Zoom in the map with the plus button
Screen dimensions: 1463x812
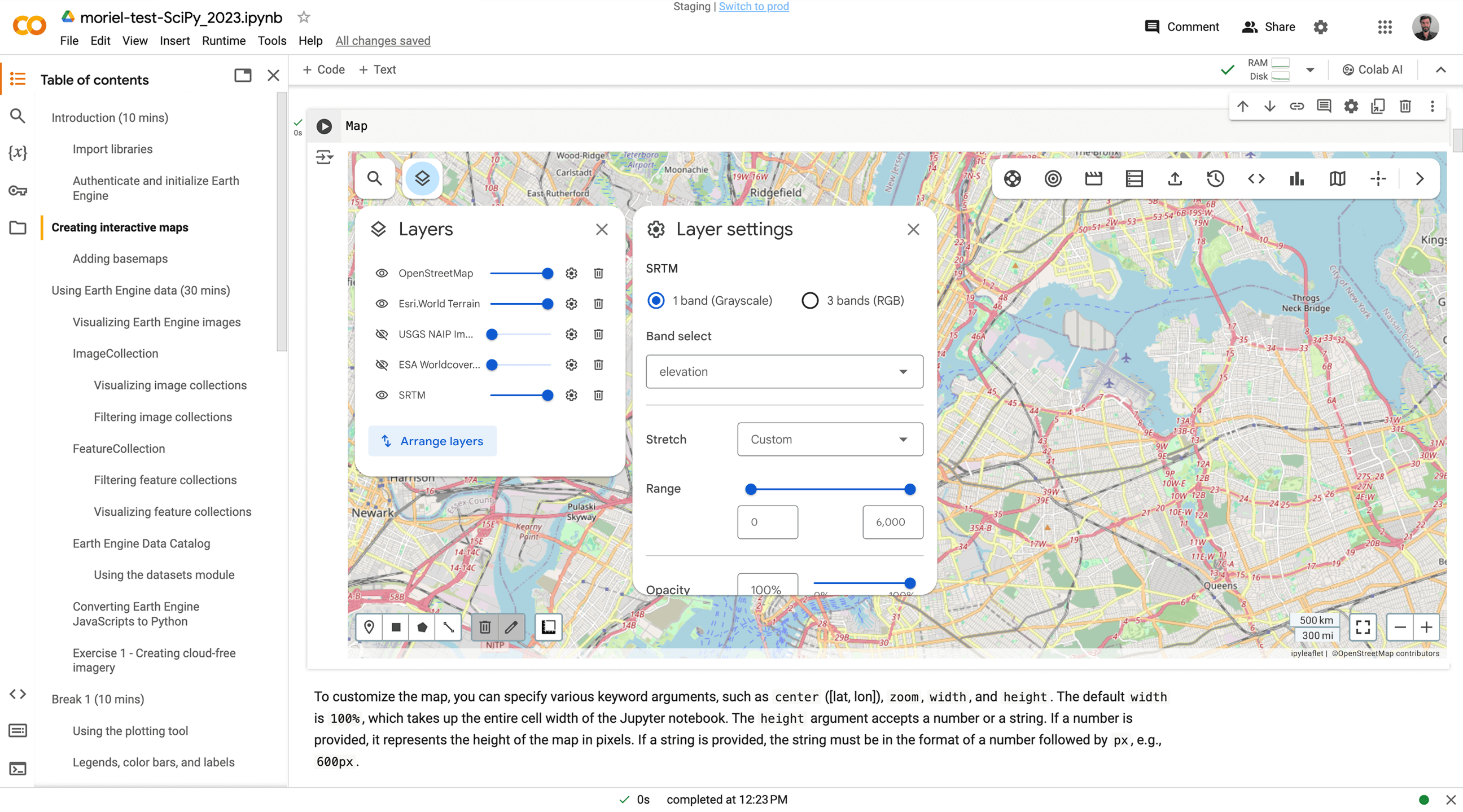pos(1427,627)
